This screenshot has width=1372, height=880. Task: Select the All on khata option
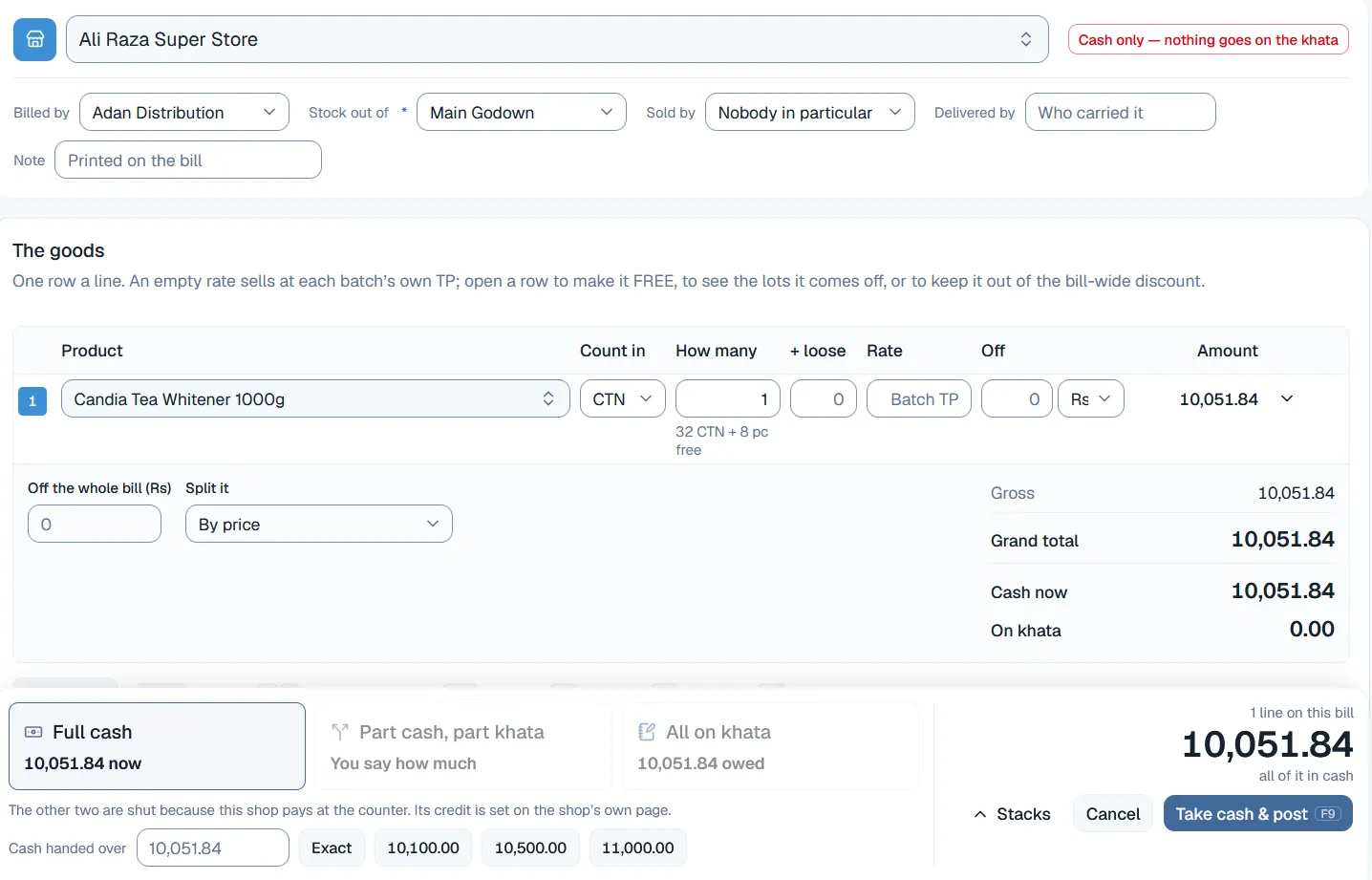pyautogui.click(x=770, y=746)
